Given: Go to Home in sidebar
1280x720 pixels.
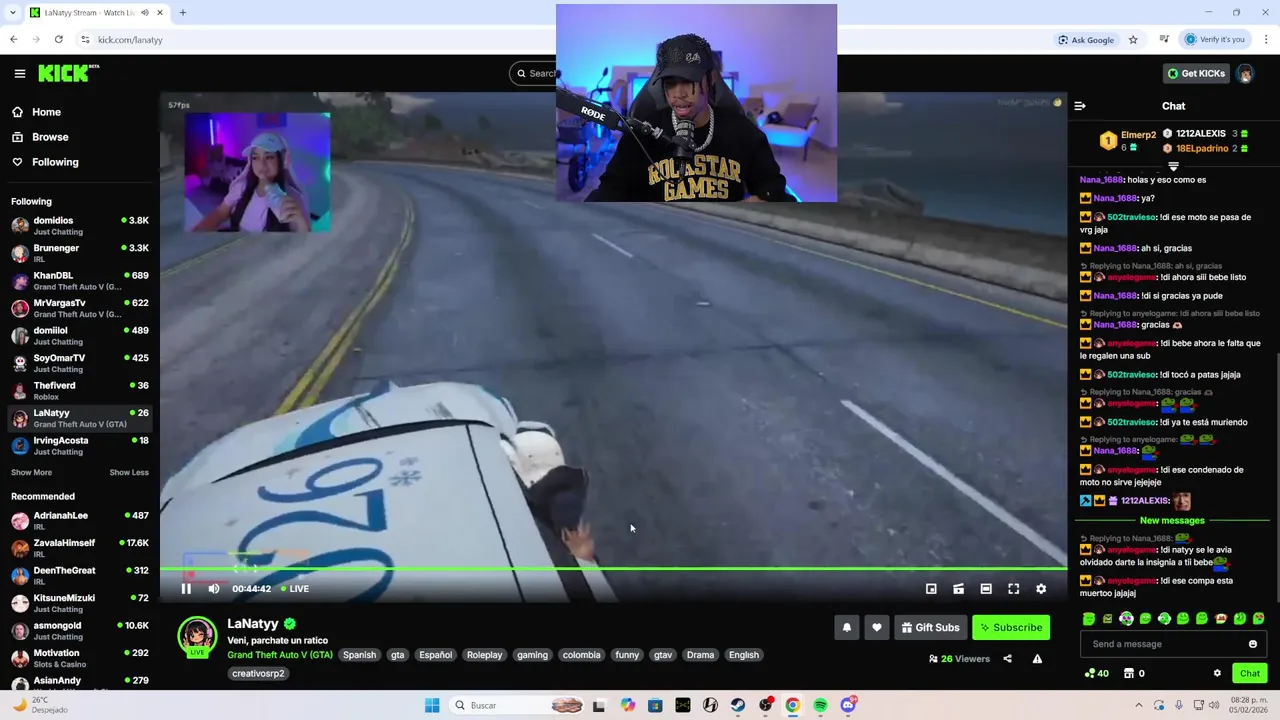Looking at the screenshot, I should point(46,112).
